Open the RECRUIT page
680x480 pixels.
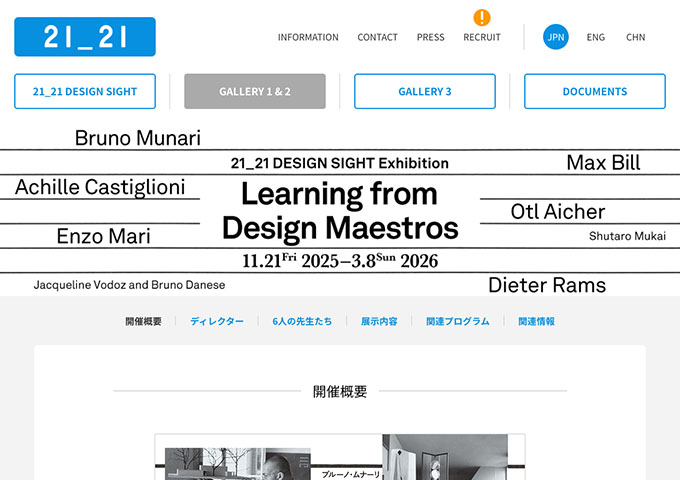(x=482, y=37)
